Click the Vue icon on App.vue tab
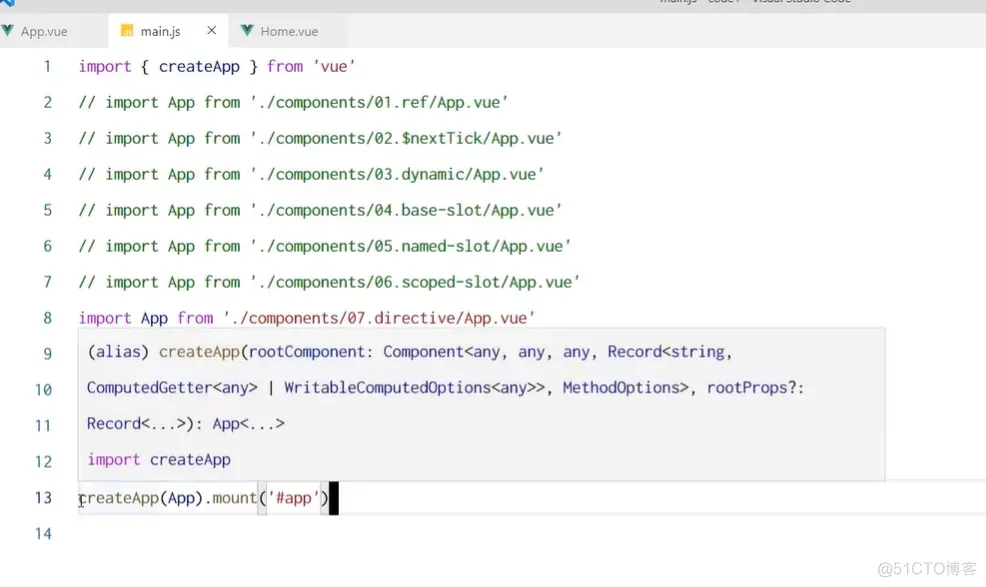This screenshot has height=587, width=986. [x=8, y=30]
